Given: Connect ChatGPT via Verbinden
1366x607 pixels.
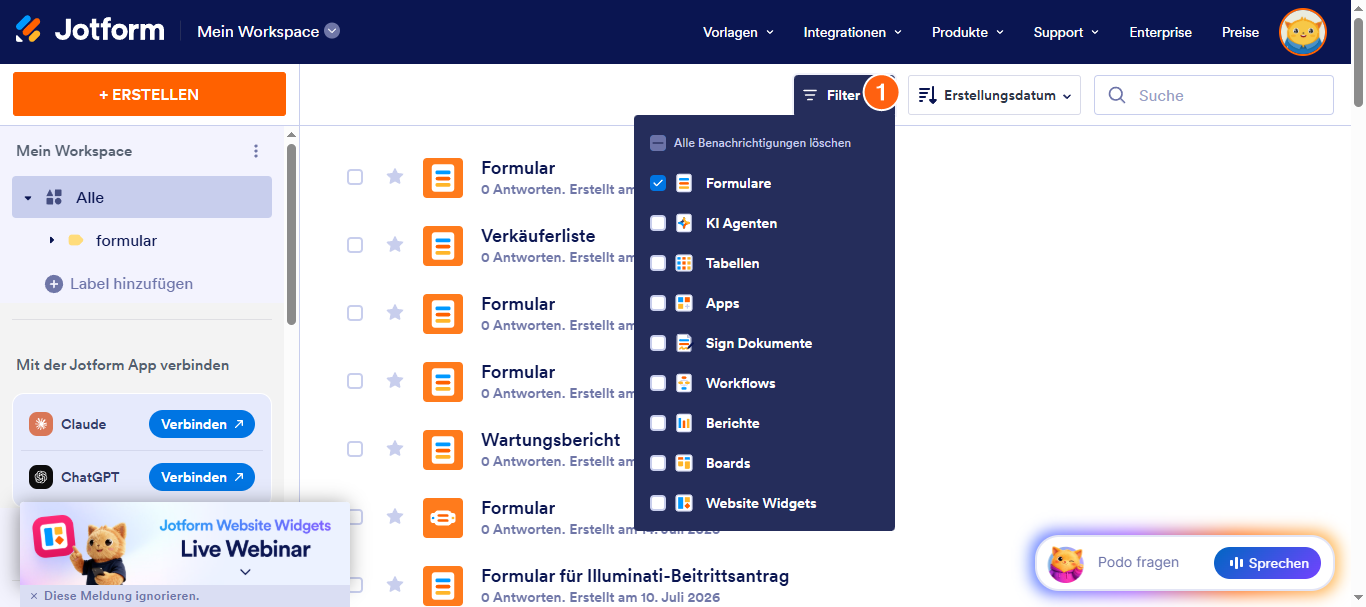Looking at the screenshot, I should coord(202,477).
